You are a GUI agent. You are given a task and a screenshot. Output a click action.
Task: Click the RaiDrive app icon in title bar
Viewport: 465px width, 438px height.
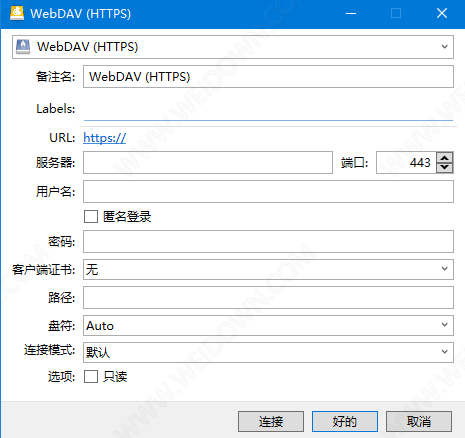[x=17, y=13]
